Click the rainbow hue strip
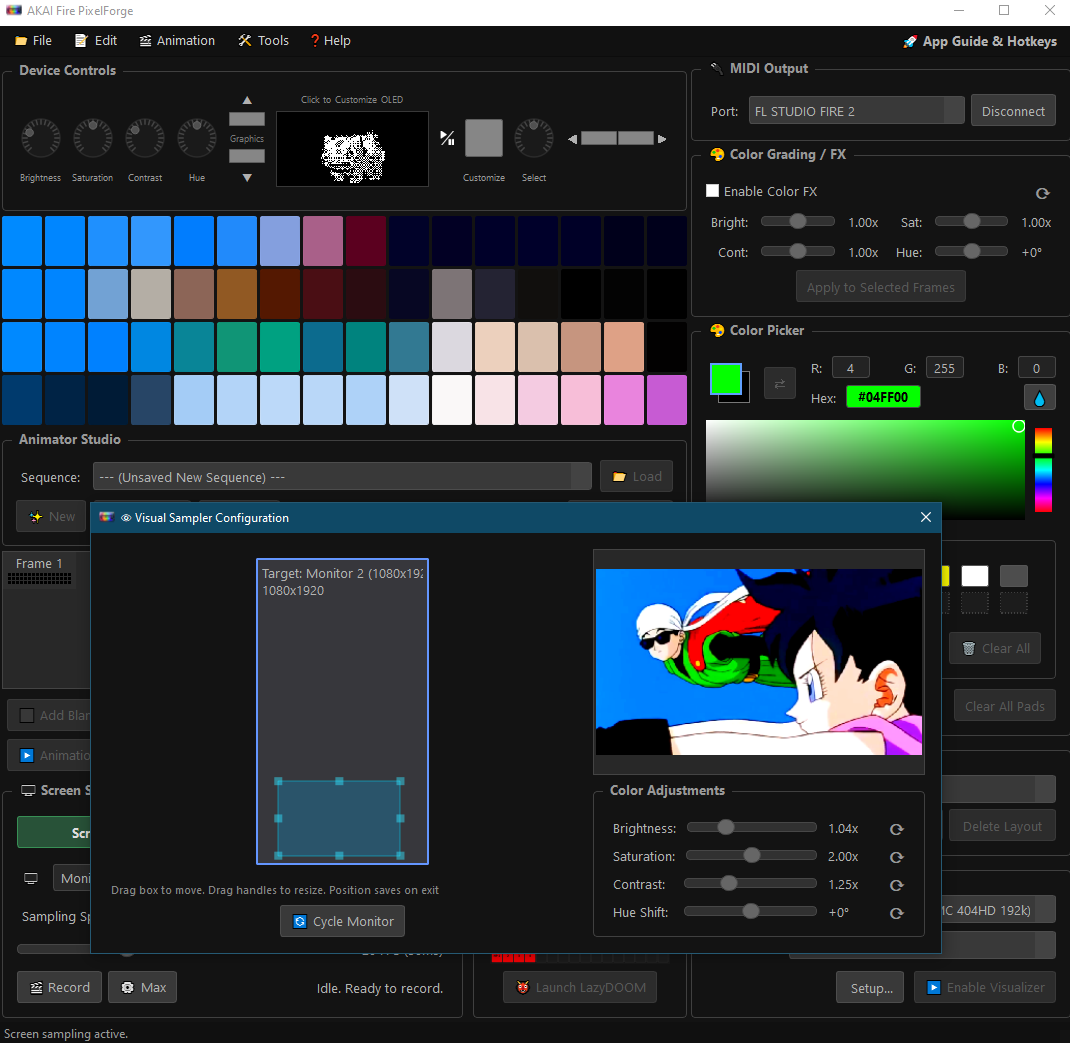The width and height of the screenshot is (1070, 1043). (x=1043, y=470)
